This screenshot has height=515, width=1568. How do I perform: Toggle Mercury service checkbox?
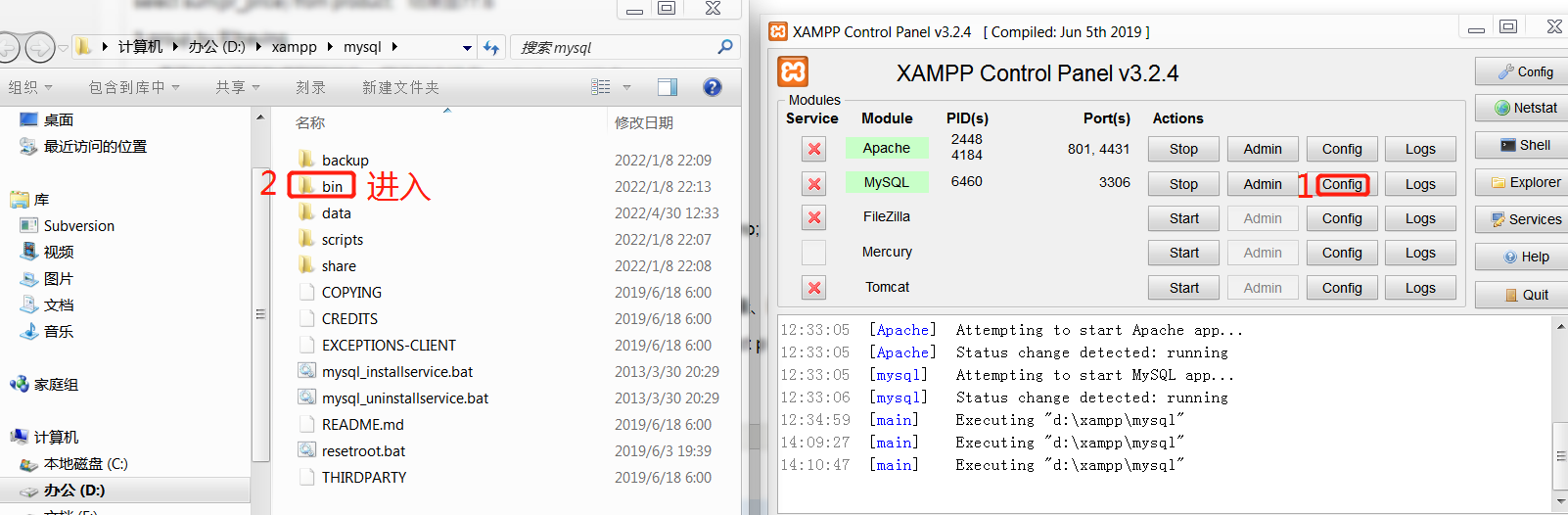click(813, 253)
